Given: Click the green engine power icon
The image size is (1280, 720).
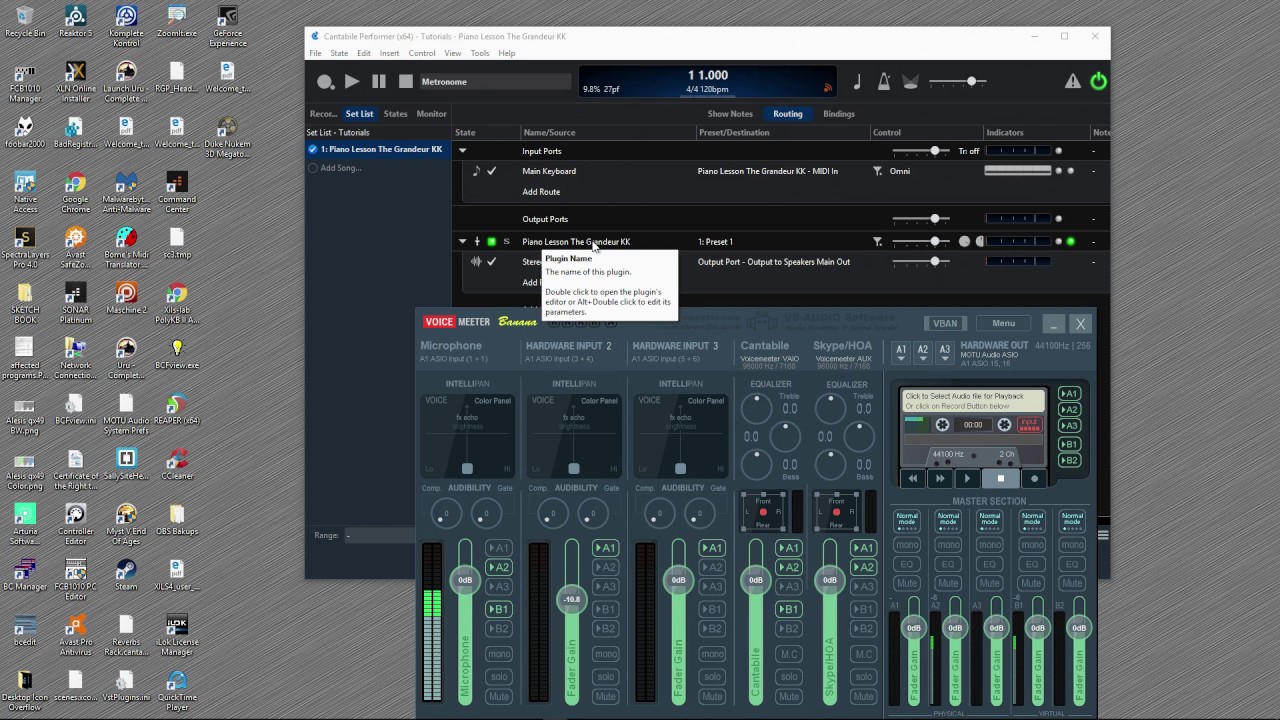Looking at the screenshot, I should point(1098,82).
